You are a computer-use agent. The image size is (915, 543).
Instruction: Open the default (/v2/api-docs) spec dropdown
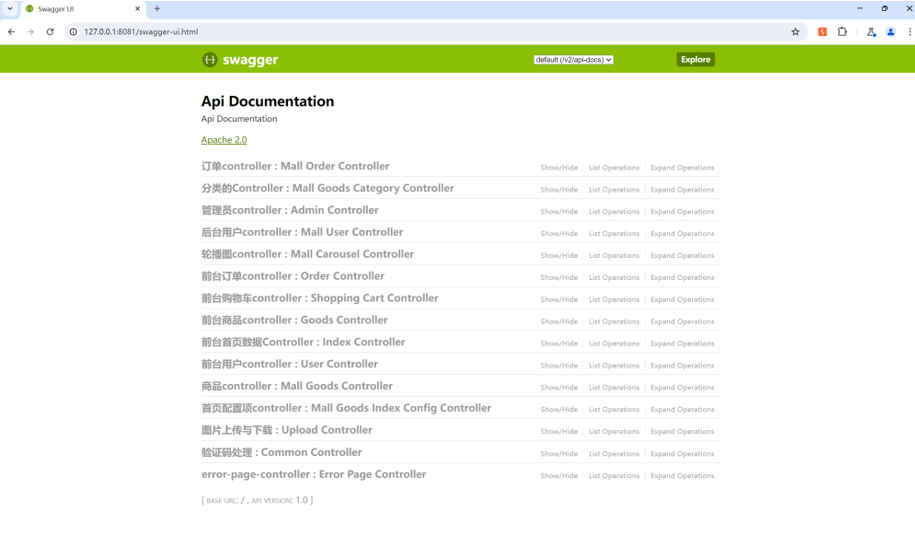tap(573, 60)
